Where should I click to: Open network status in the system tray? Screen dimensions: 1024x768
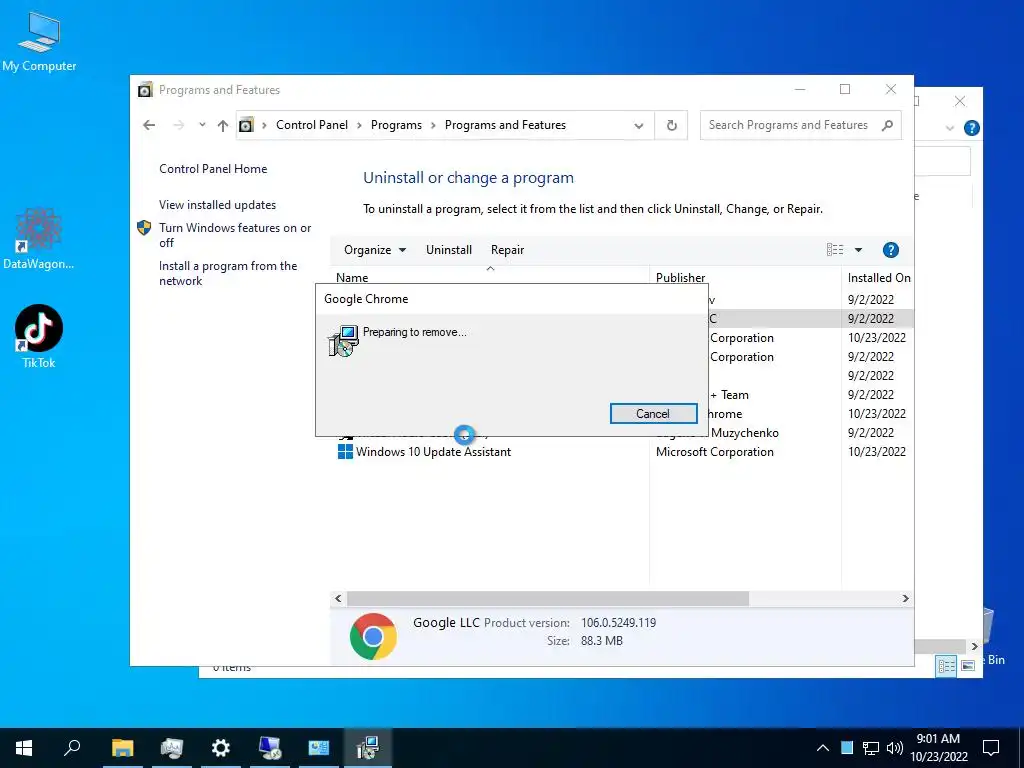(x=871, y=748)
